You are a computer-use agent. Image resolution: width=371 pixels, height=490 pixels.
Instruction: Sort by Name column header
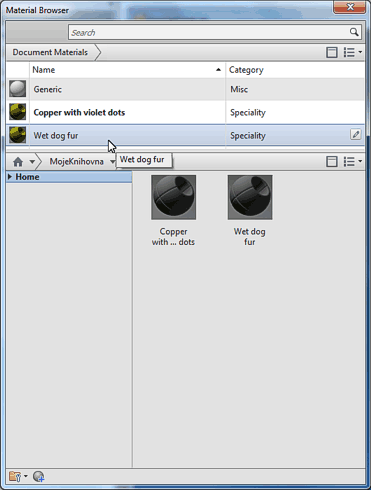127,70
